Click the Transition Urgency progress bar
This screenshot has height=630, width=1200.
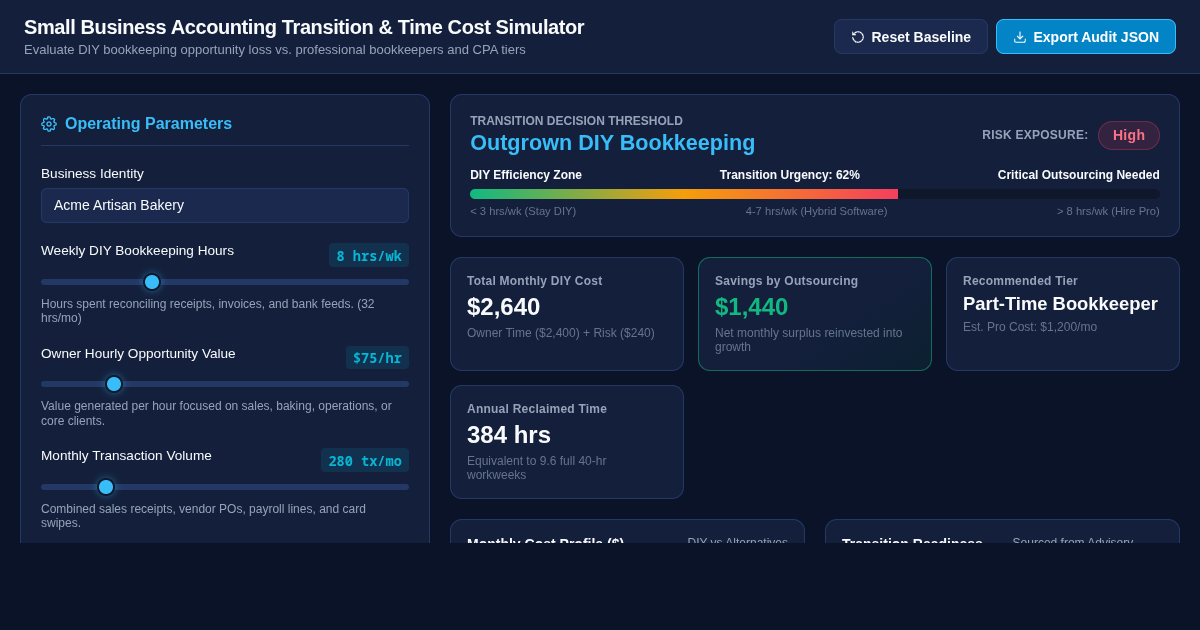point(815,194)
